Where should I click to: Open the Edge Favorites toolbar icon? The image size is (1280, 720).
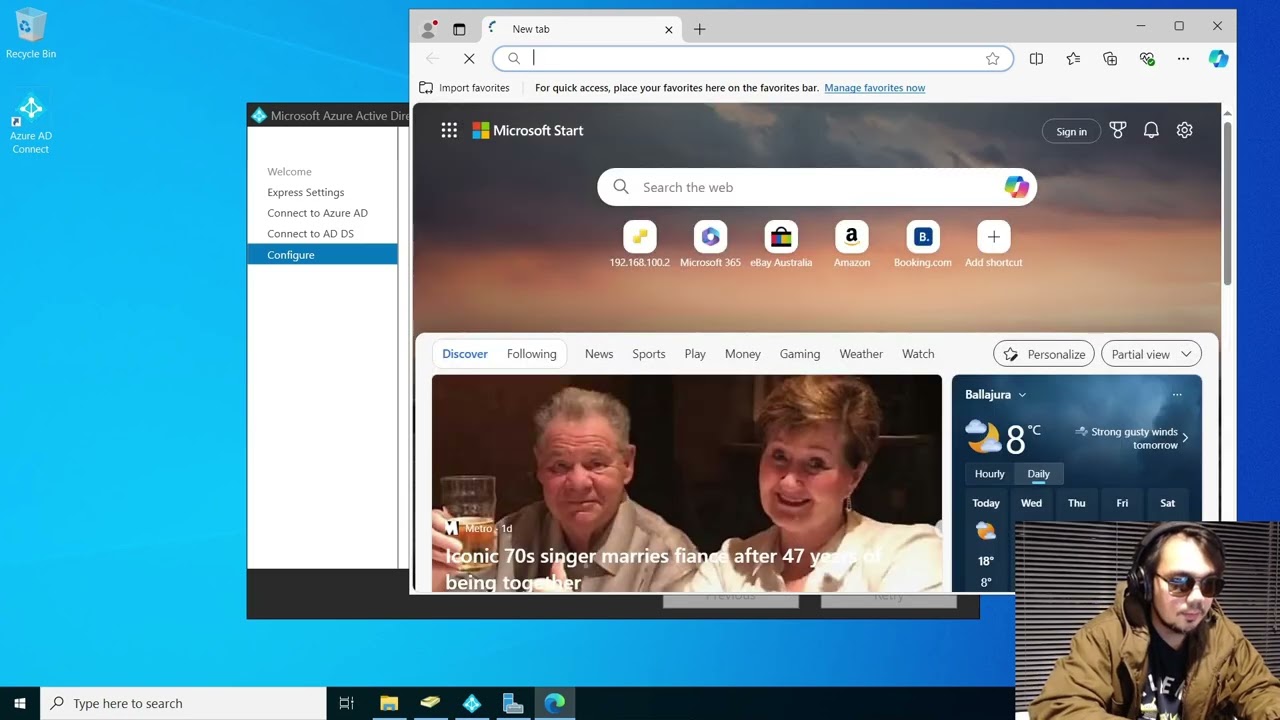(1073, 58)
